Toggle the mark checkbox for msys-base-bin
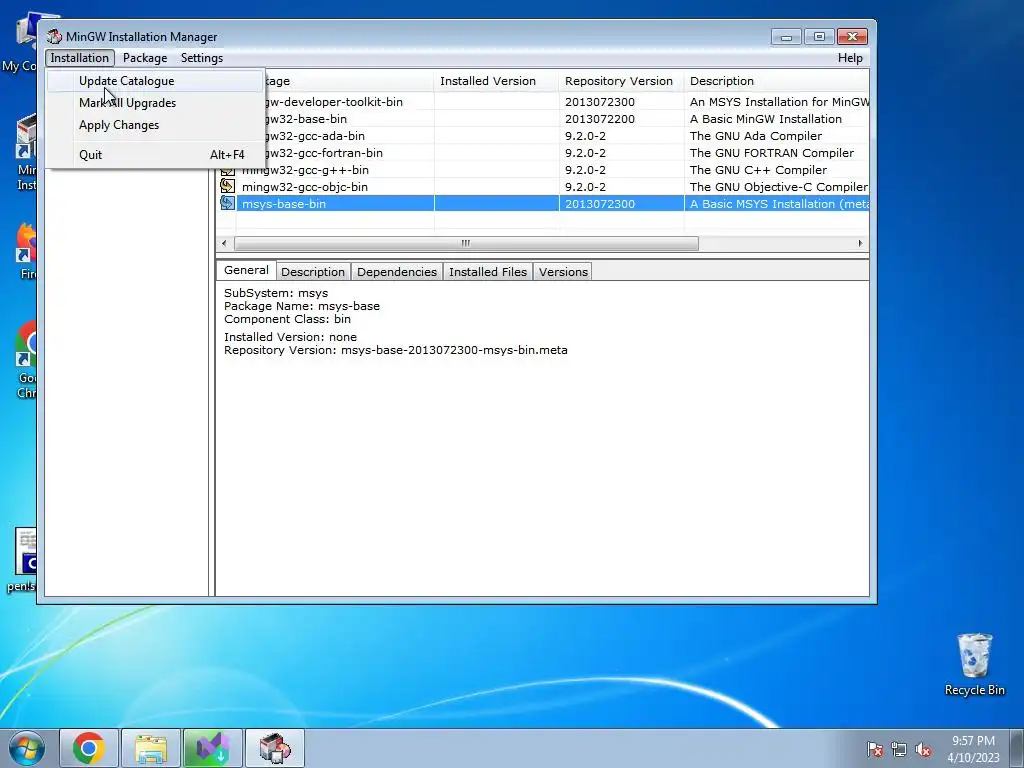The width and height of the screenshot is (1024, 768). (x=227, y=203)
